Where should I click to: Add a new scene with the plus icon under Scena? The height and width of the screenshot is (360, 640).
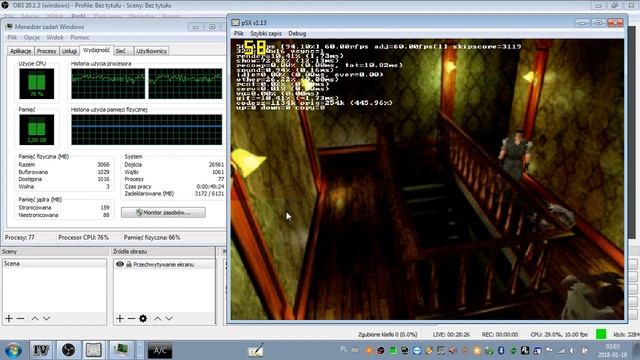[x=9, y=318]
